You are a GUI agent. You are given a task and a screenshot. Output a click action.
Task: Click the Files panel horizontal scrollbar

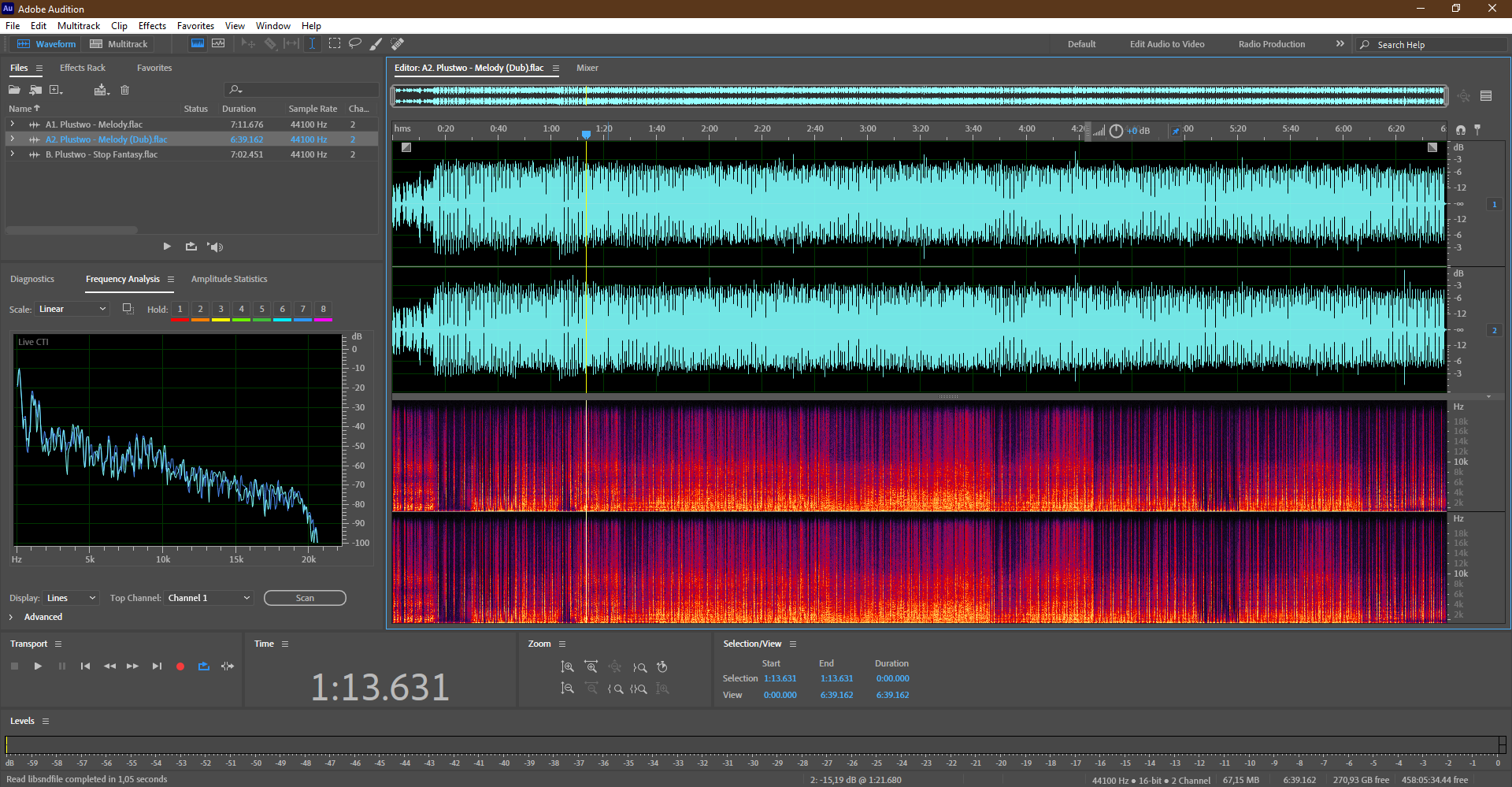coord(72,230)
